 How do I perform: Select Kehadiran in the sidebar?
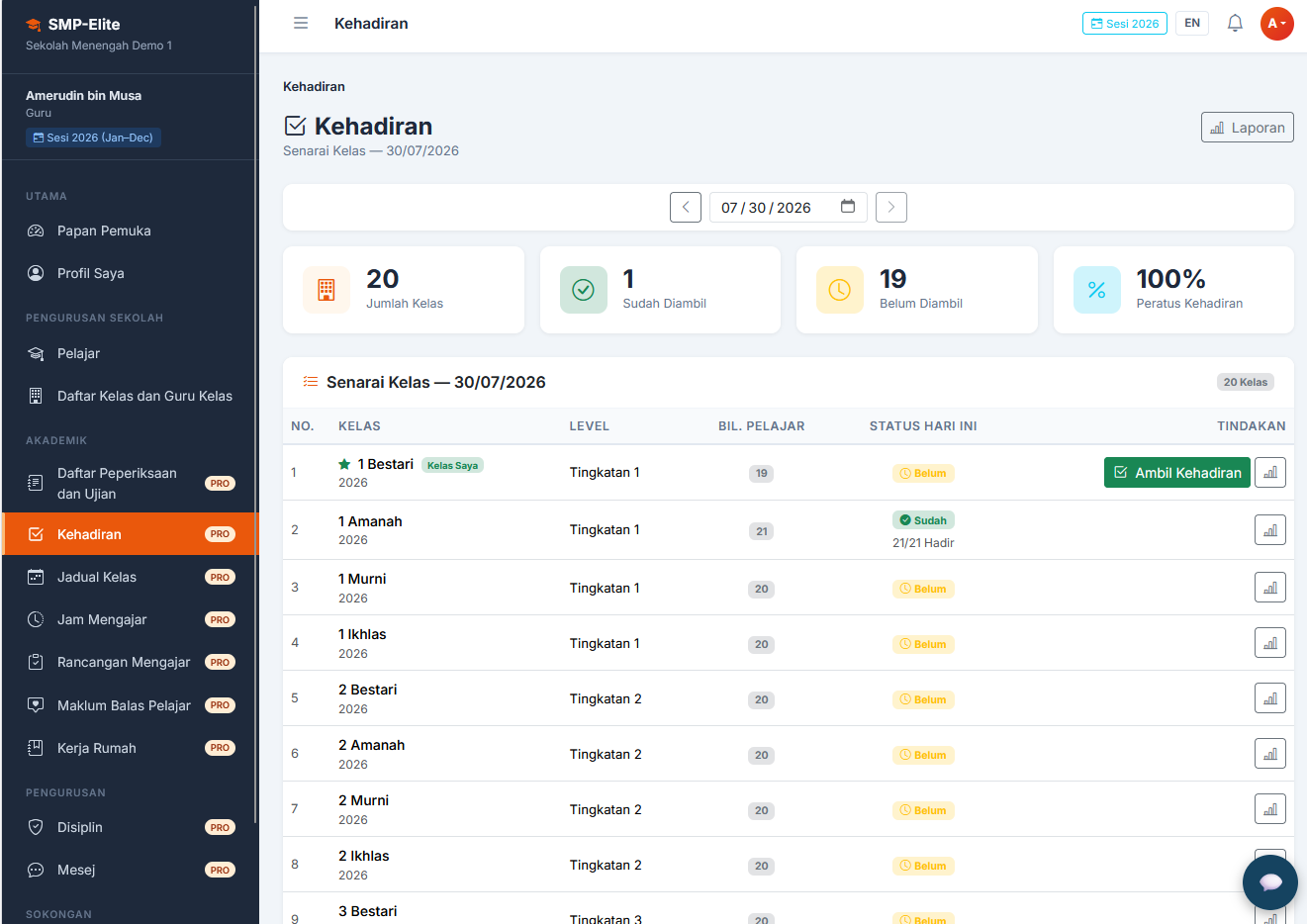[129, 534]
